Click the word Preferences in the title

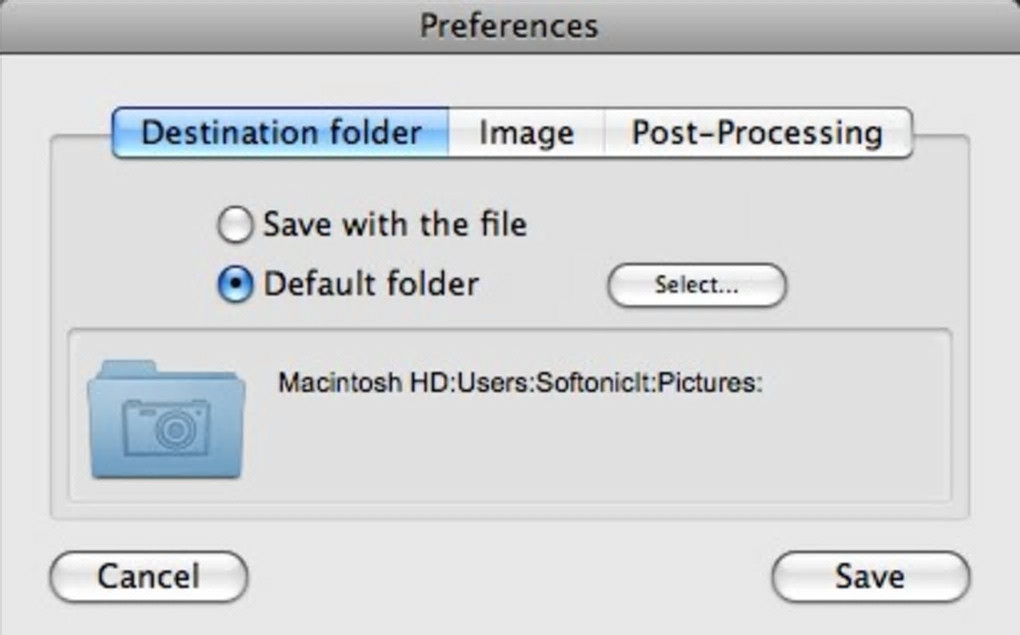pos(509,25)
